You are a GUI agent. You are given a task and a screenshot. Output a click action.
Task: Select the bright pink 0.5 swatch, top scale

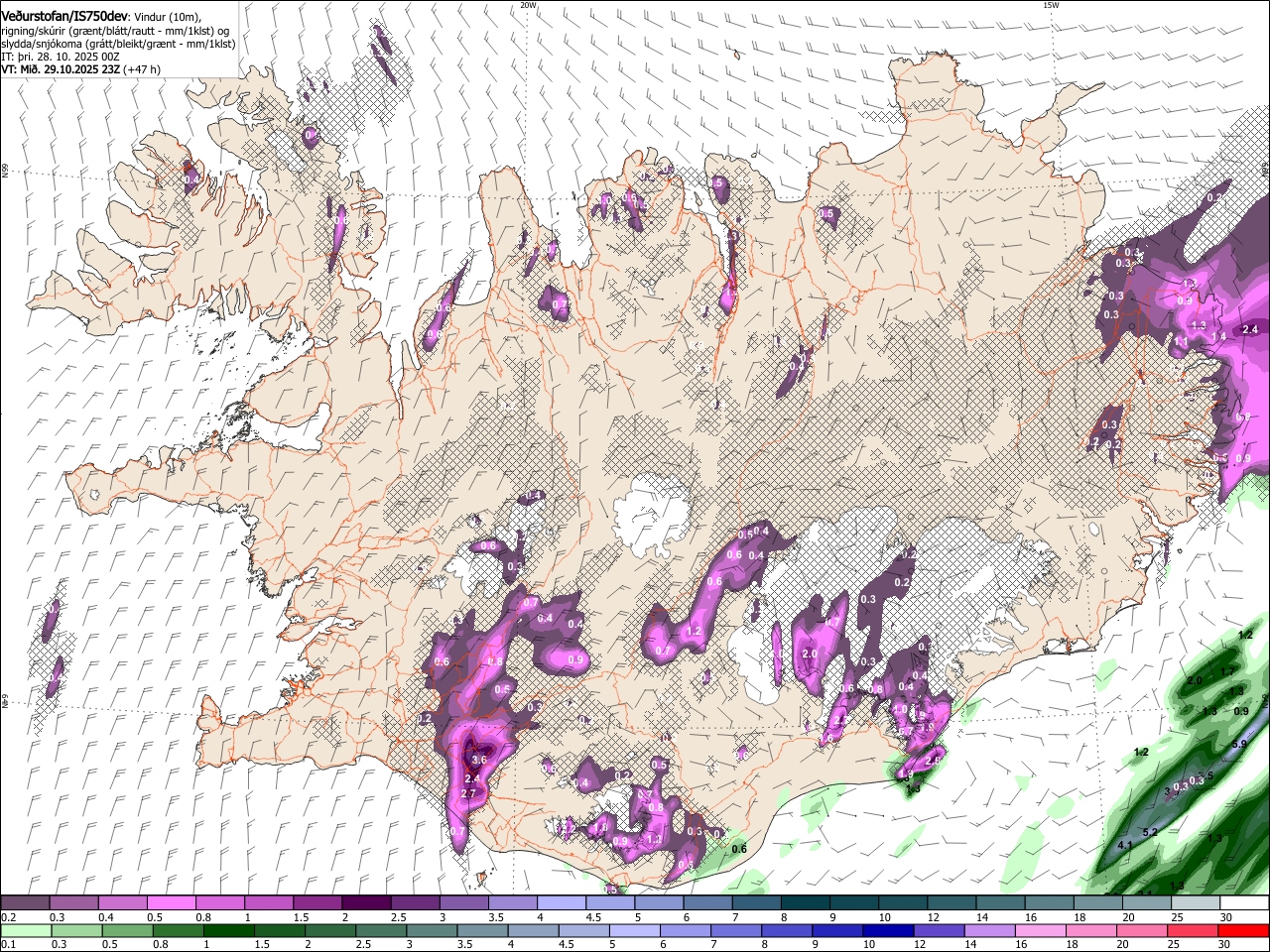pyautogui.click(x=171, y=902)
